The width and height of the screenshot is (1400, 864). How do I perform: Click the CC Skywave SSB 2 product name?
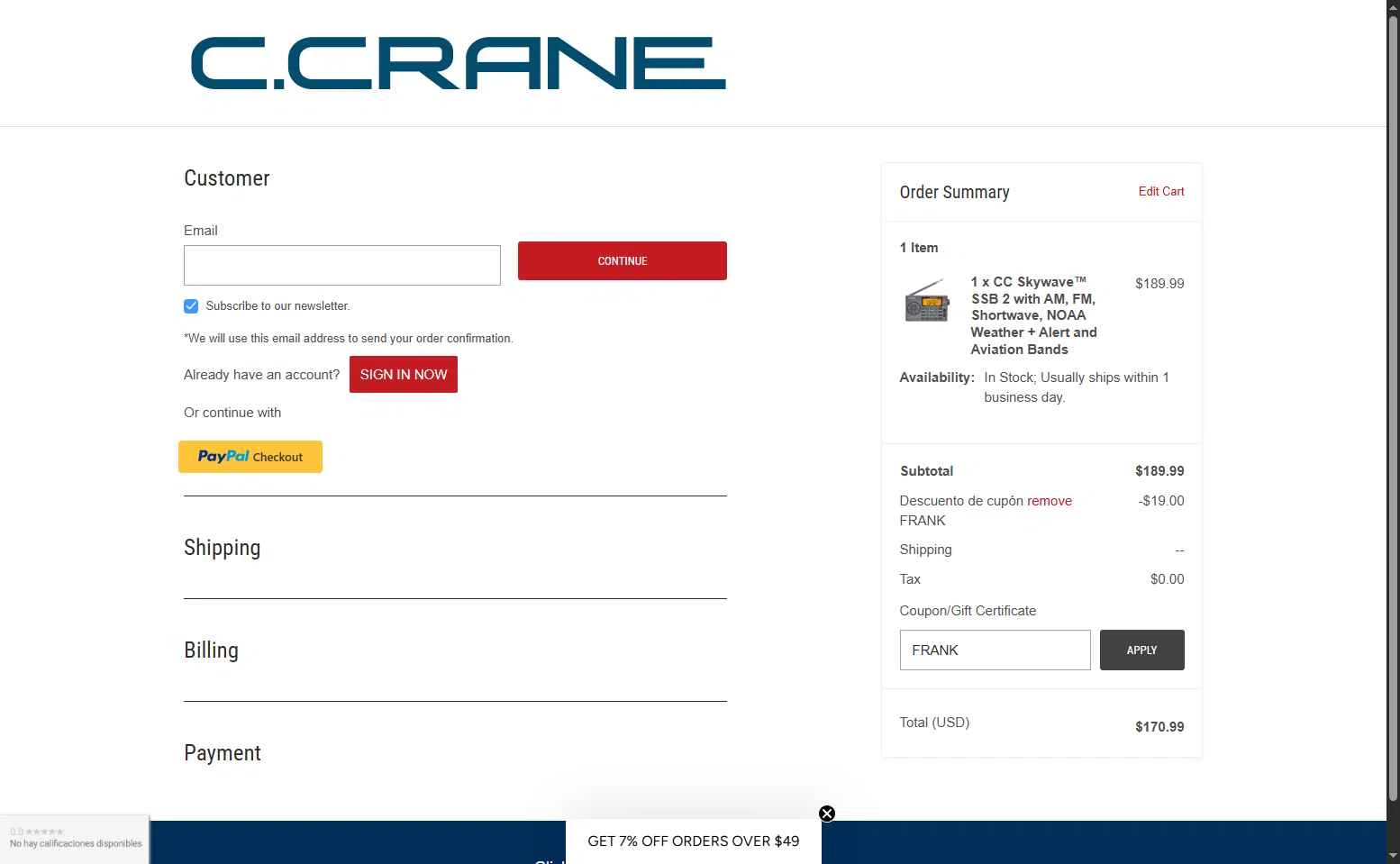[x=1034, y=315]
